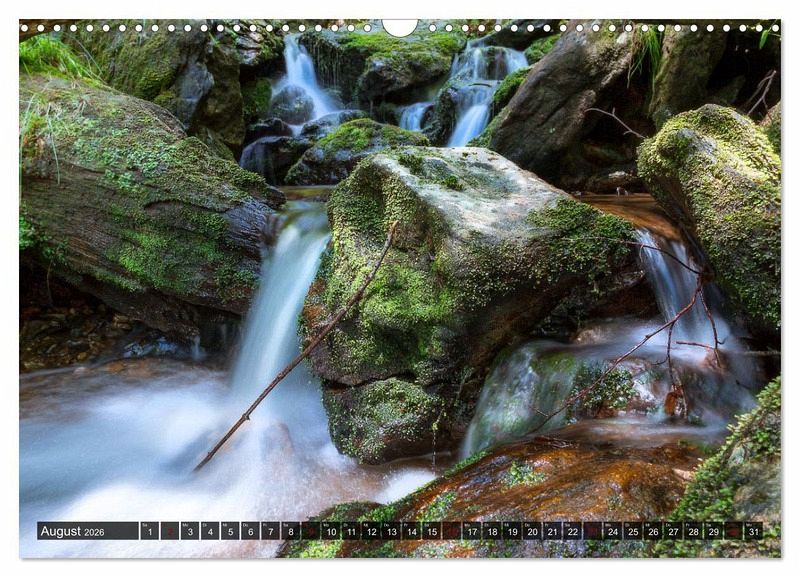
Task: Pick day 7 in the calendar strip
Action: (270, 531)
